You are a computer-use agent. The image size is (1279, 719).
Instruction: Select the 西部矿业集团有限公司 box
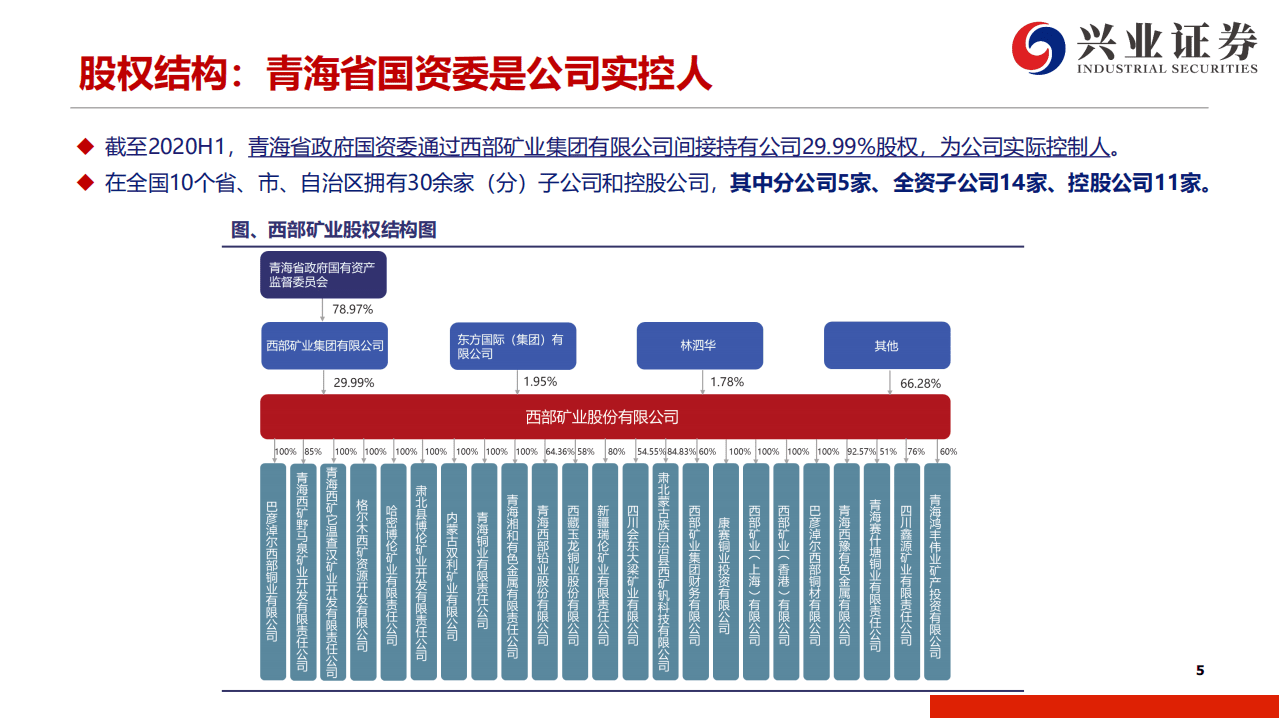(x=323, y=345)
